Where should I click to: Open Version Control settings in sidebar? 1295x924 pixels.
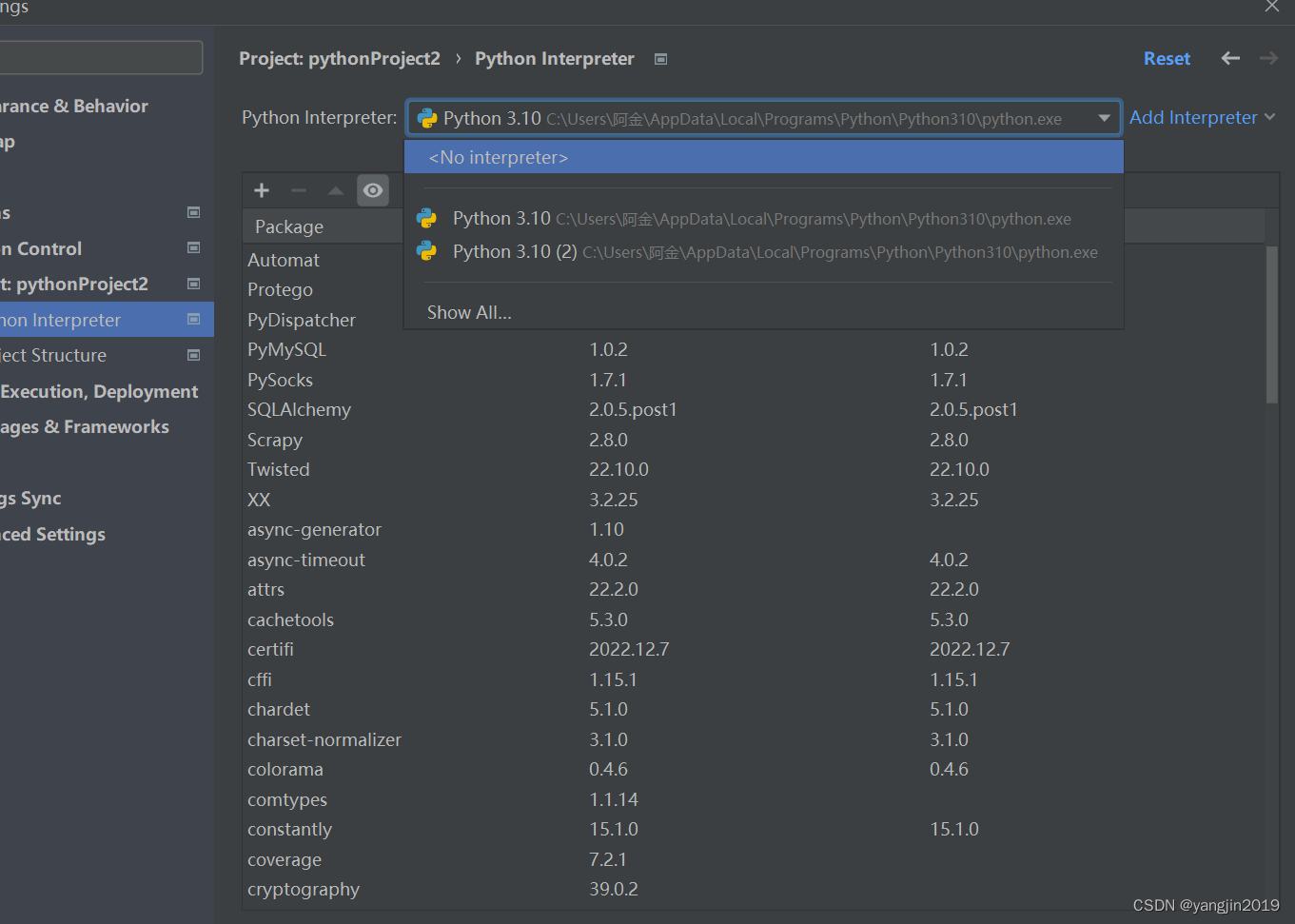(41, 248)
